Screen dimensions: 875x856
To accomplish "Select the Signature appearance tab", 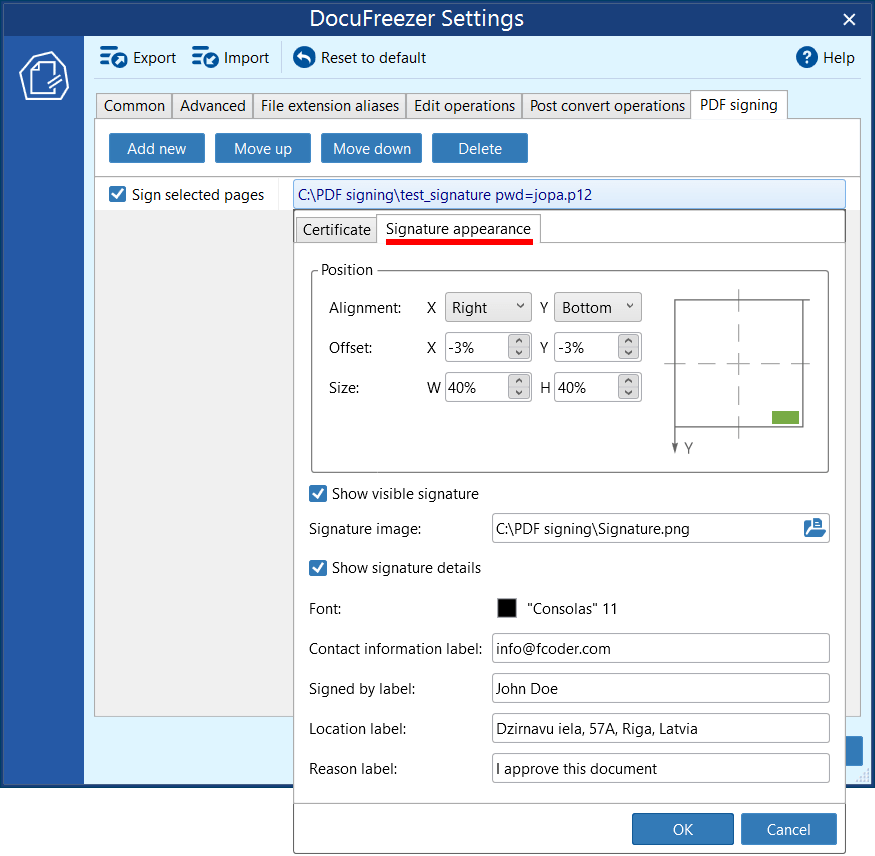I will pos(458,229).
